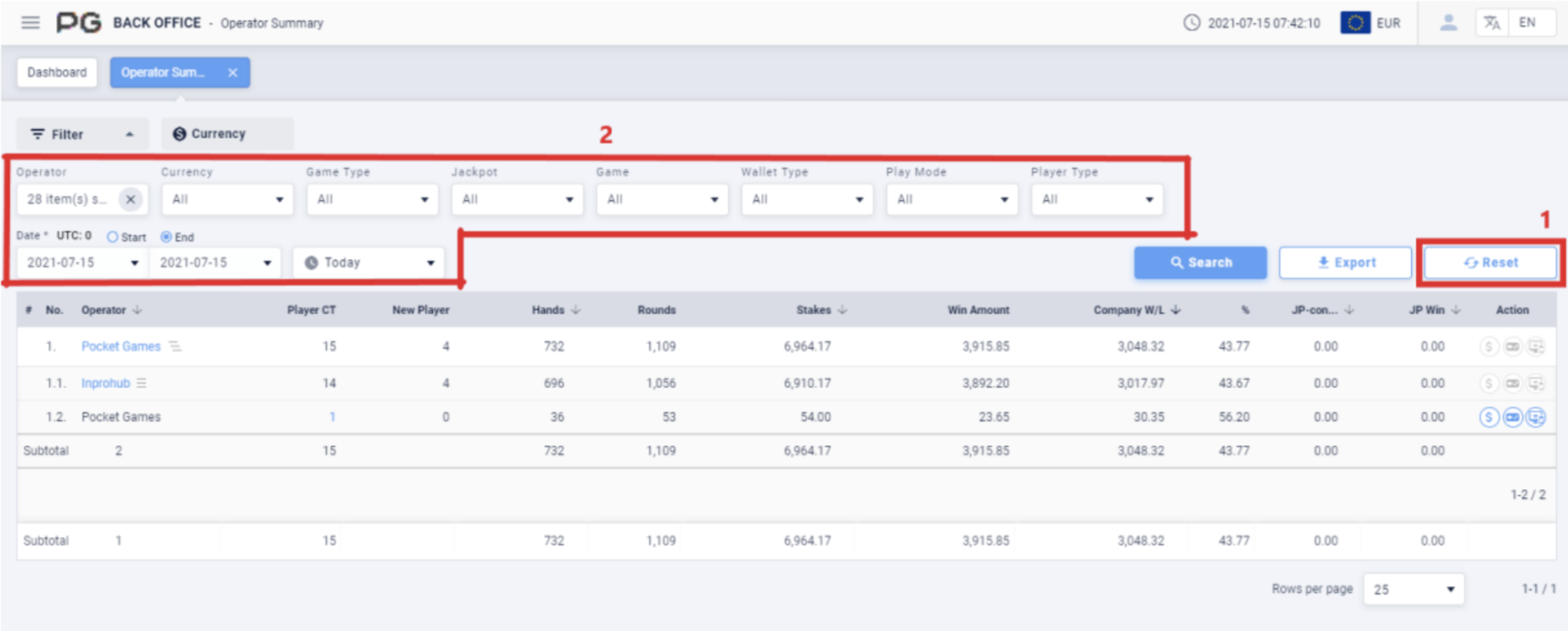Click the EUR flag currency icon
The image size is (1568, 631).
1355,23
